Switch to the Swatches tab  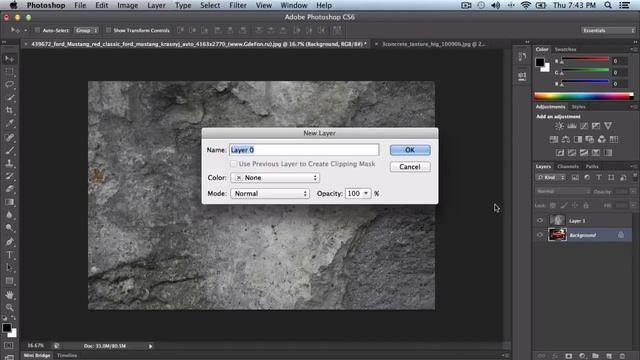[x=565, y=49]
